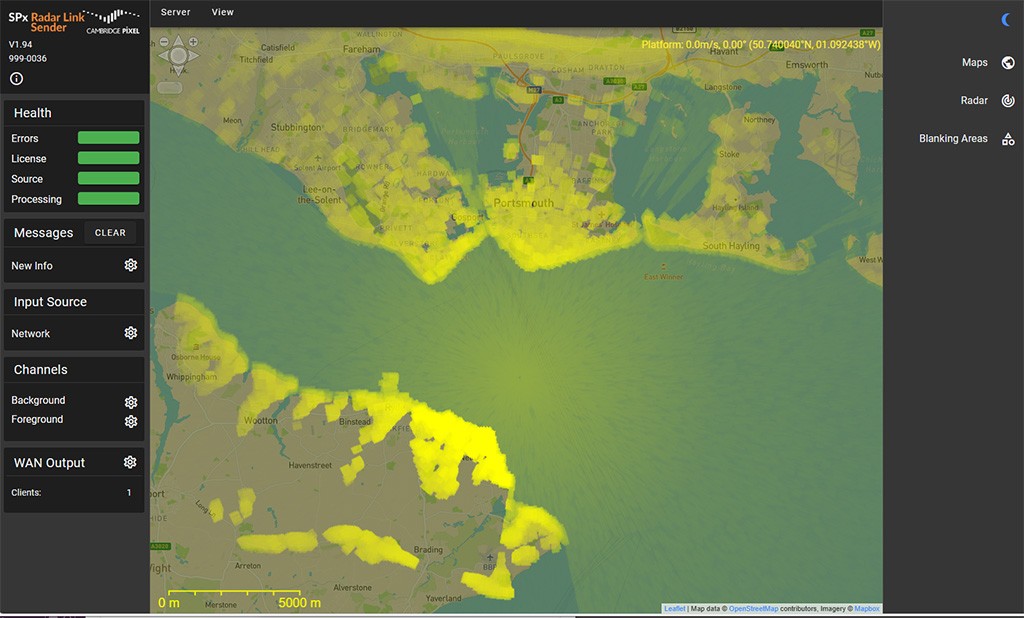
Task: Open the Server menu
Action: pos(175,12)
